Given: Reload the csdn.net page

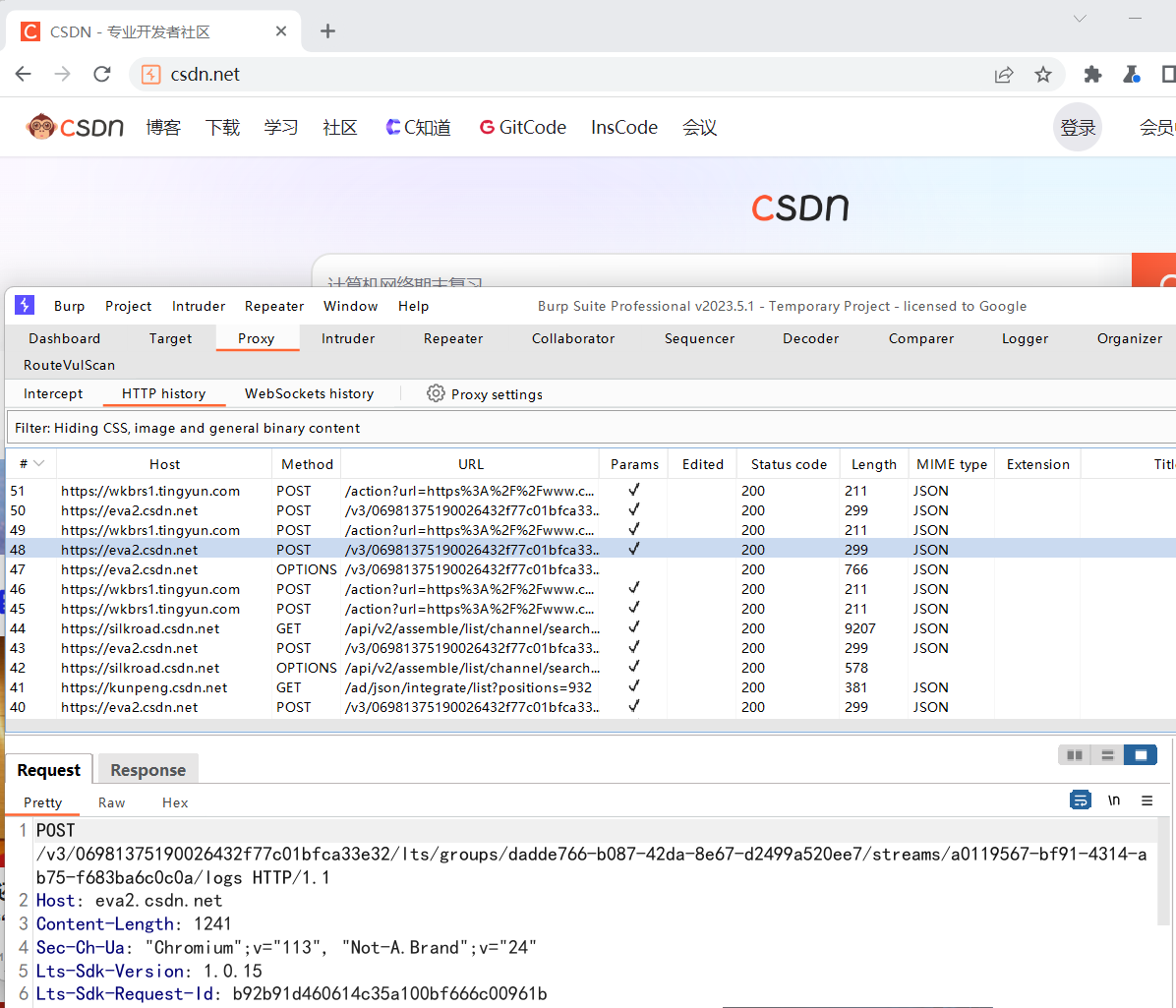Looking at the screenshot, I should [102, 75].
